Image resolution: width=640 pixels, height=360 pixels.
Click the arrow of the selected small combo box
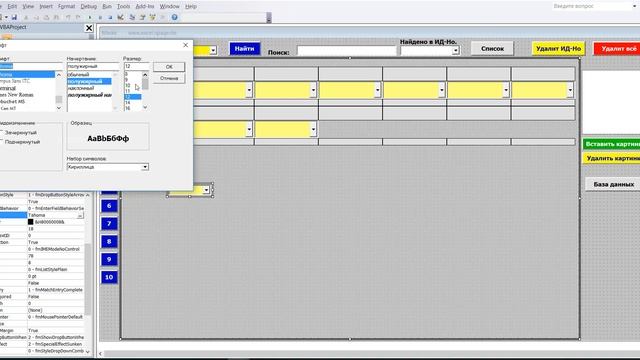[206, 190]
